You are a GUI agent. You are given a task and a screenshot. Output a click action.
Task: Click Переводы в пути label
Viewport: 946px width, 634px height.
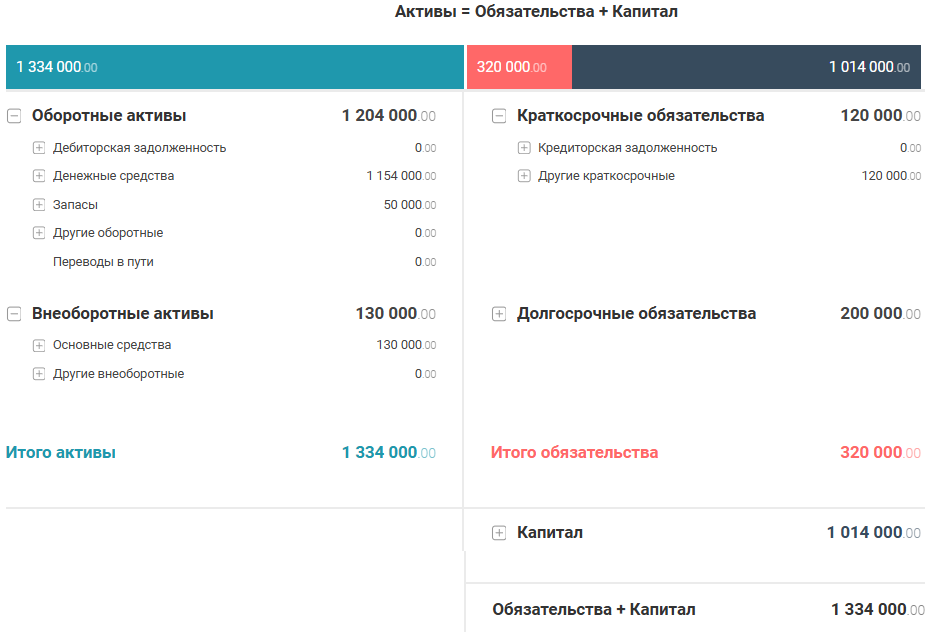[103, 262]
